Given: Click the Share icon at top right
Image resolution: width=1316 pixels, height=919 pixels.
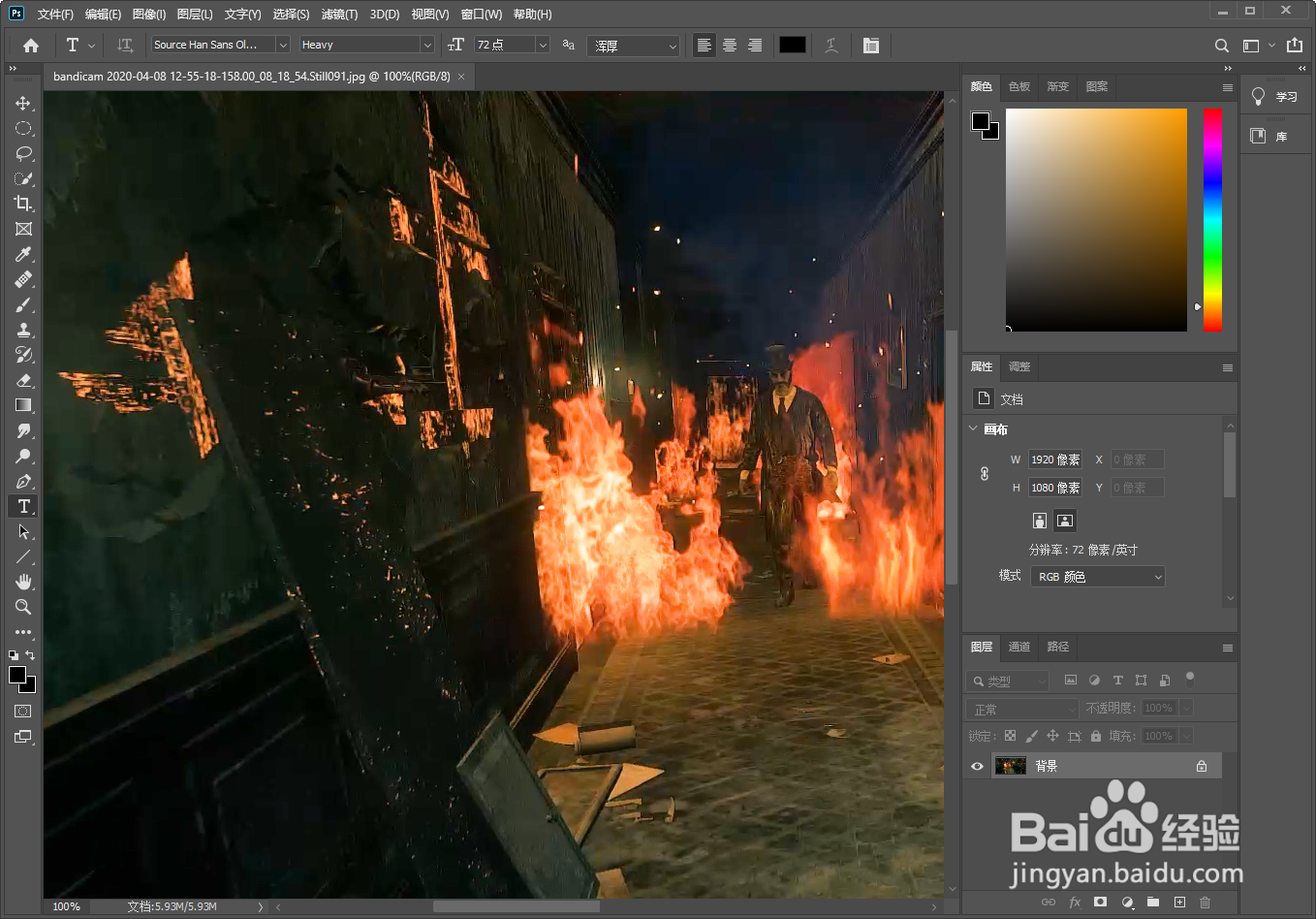Looking at the screenshot, I should tap(1295, 45).
